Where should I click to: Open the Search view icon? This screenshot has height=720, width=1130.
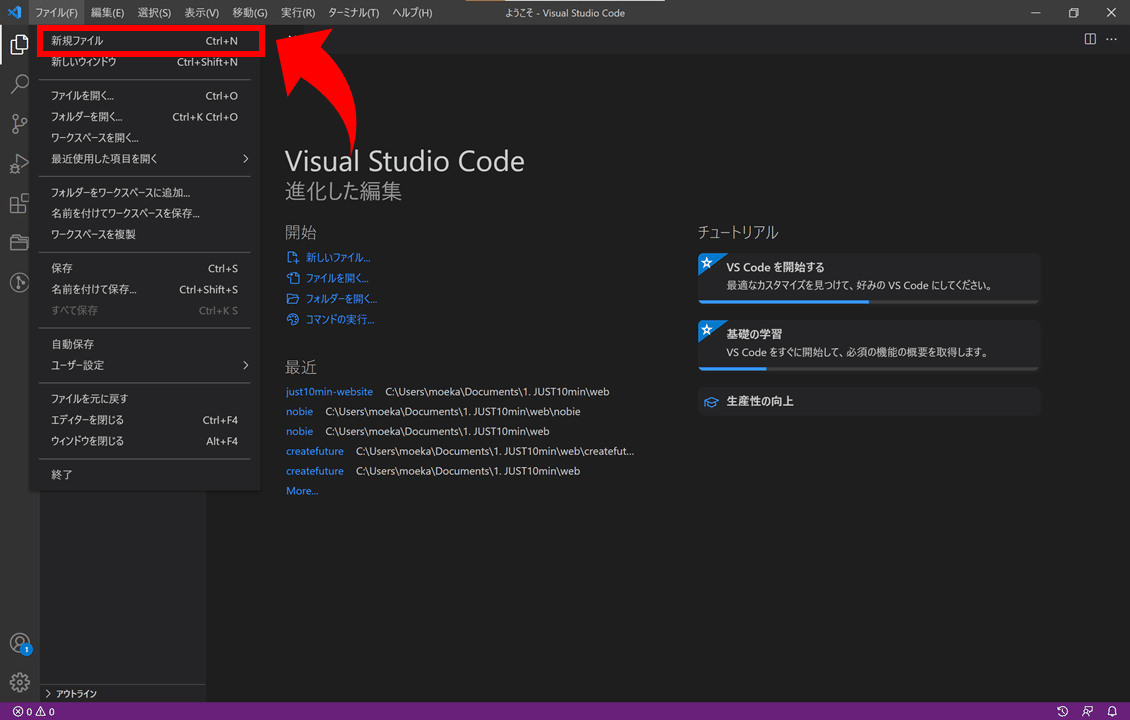pyautogui.click(x=19, y=84)
